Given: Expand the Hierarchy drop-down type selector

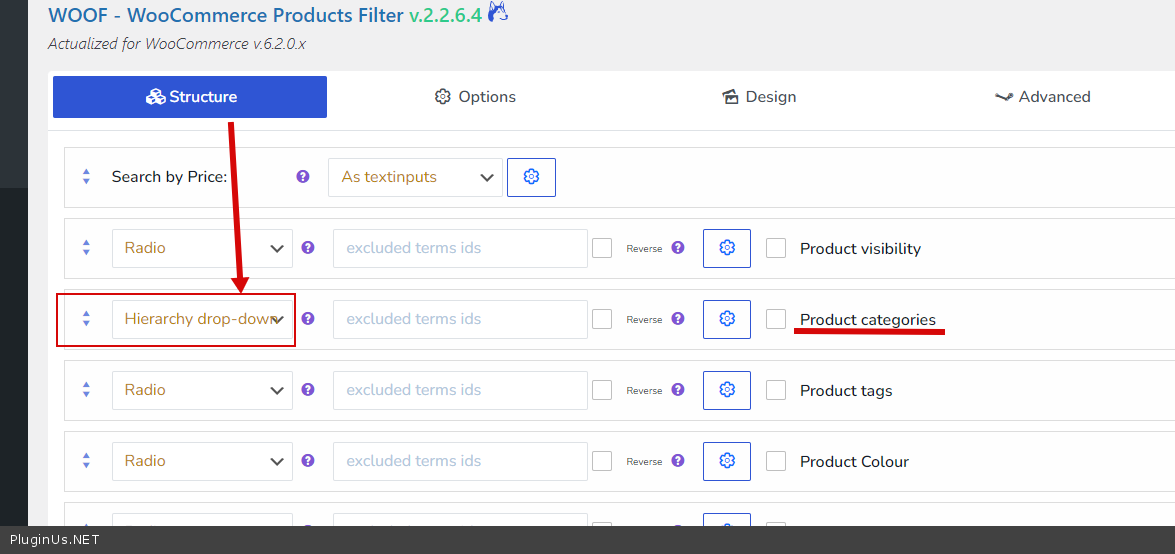Looking at the screenshot, I should click(x=202, y=319).
